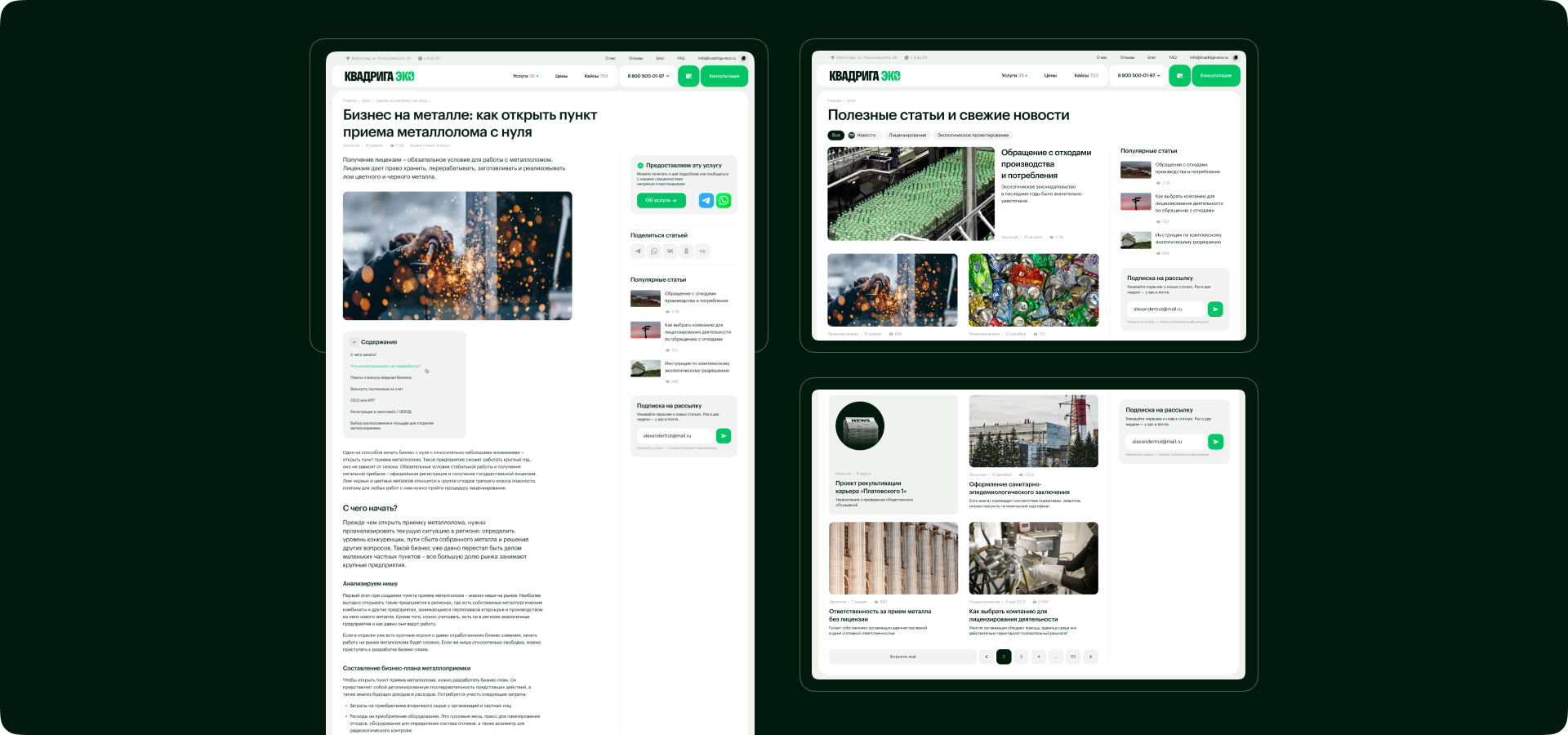Click the Загрузить ещё button
1568x735 pixels.
point(902,657)
